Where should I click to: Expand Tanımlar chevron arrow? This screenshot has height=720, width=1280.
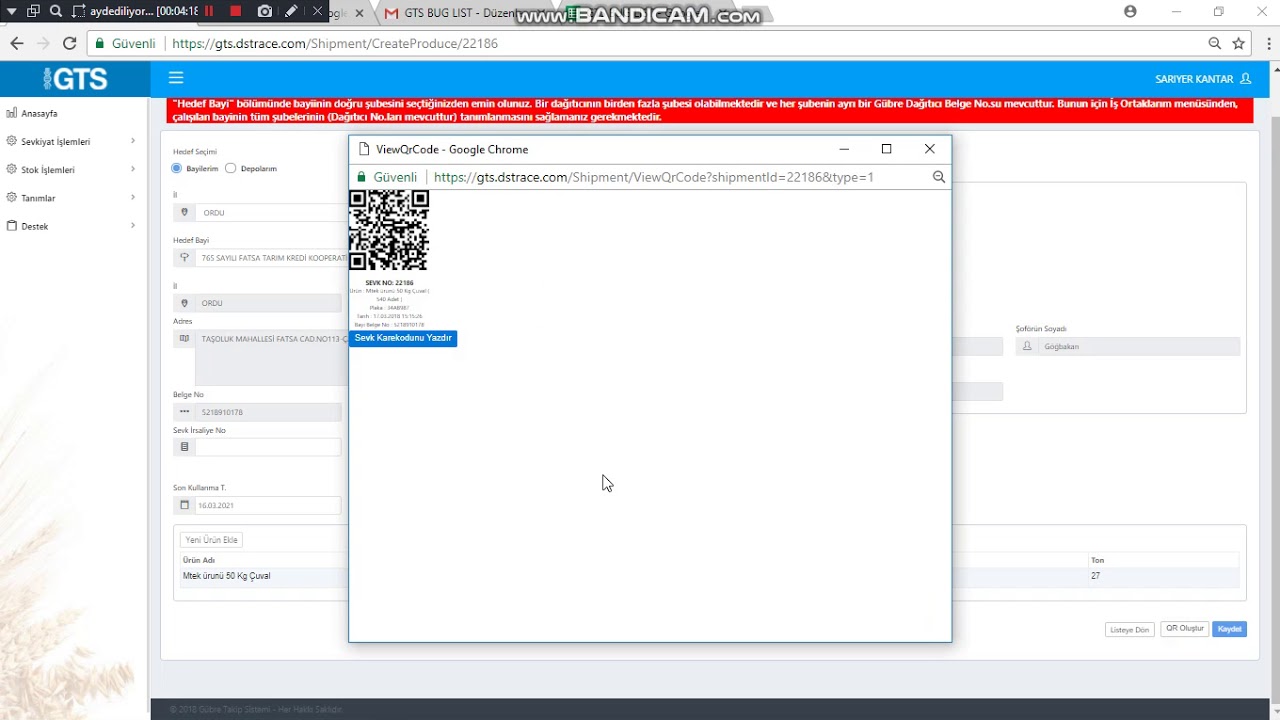[x=133, y=197]
